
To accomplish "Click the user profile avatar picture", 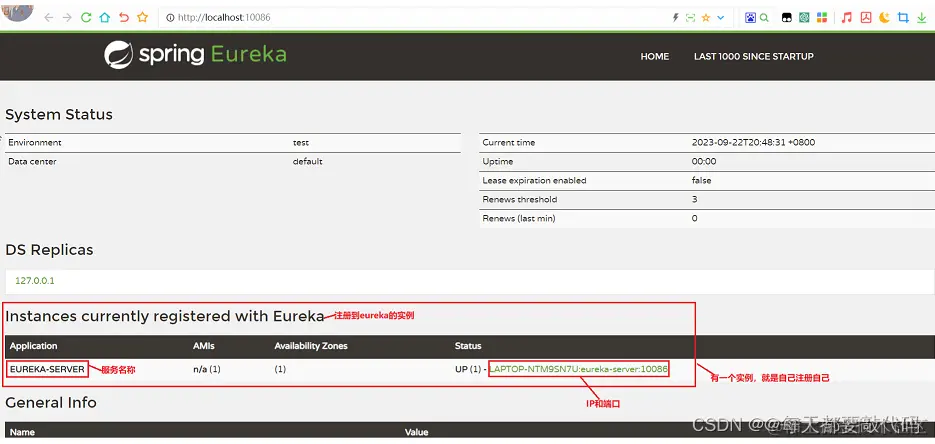I will coord(17,11).
